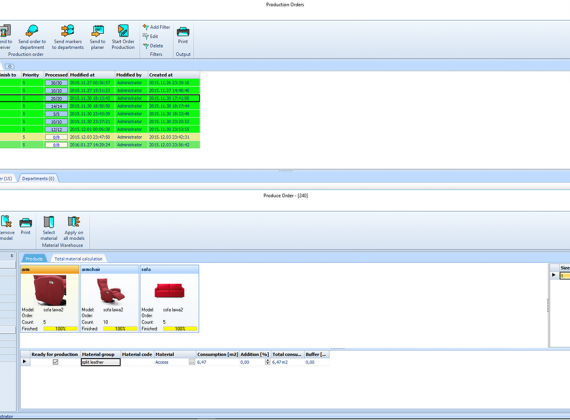Screen dimensions: 570x420
Task: Sort by the Created at column header
Action: tap(173, 75)
